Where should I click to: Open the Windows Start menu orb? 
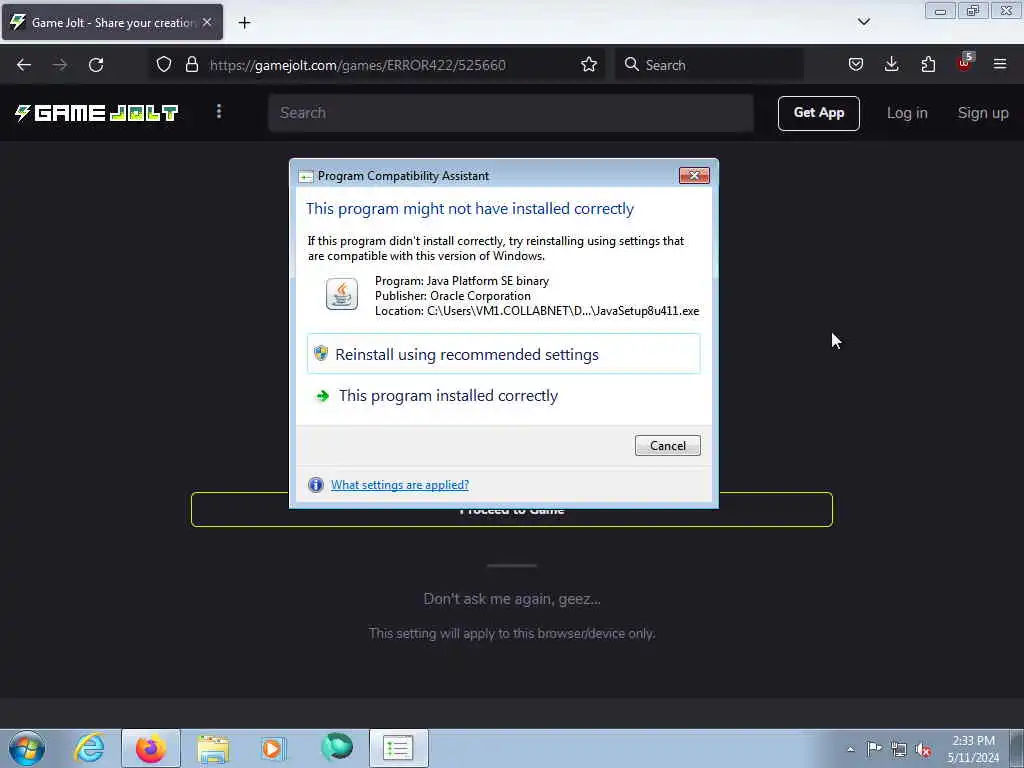click(x=27, y=748)
